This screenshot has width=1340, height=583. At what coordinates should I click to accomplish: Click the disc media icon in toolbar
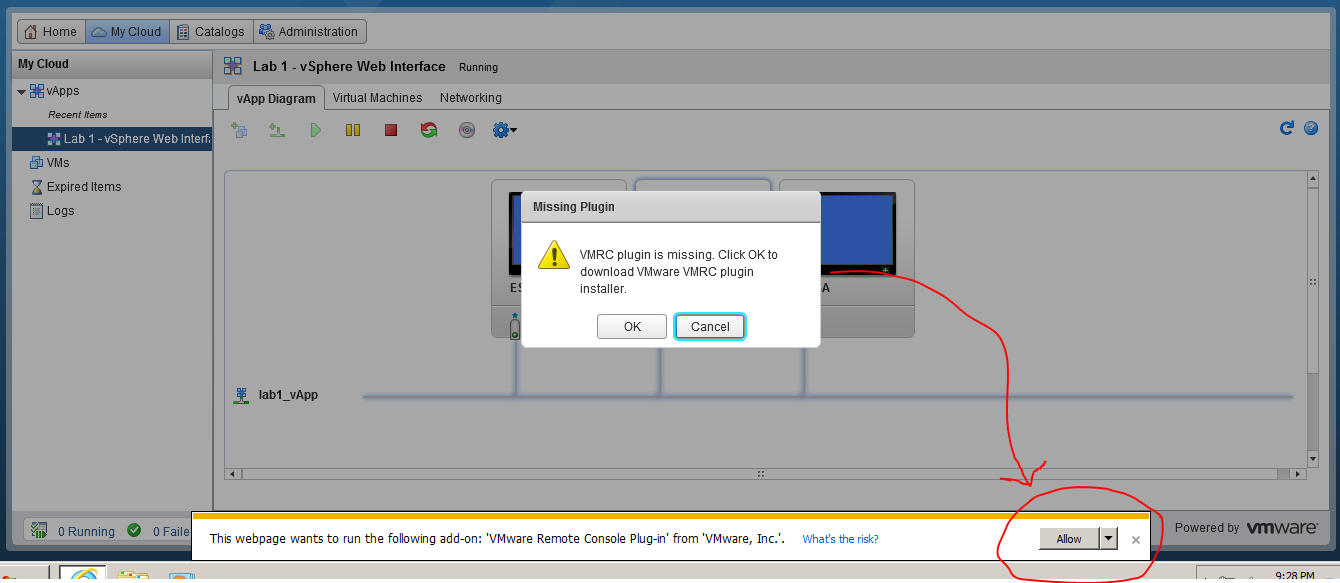click(467, 130)
